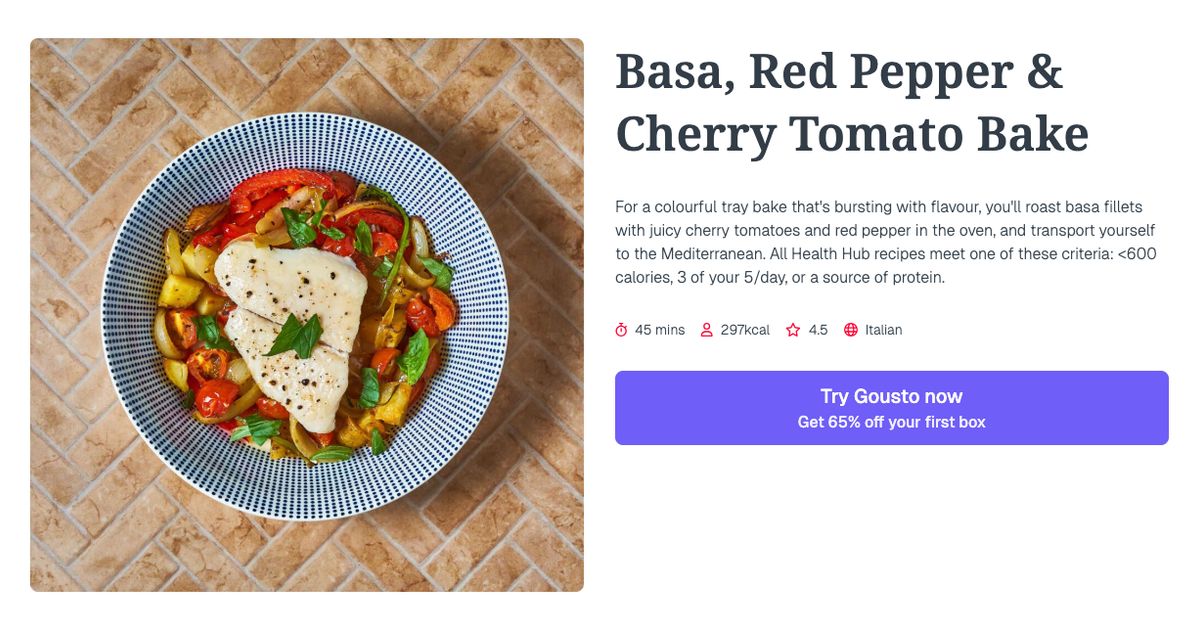Click the outlined star next to 4.5
The width and height of the screenshot is (1200, 630).
[791, 329]
